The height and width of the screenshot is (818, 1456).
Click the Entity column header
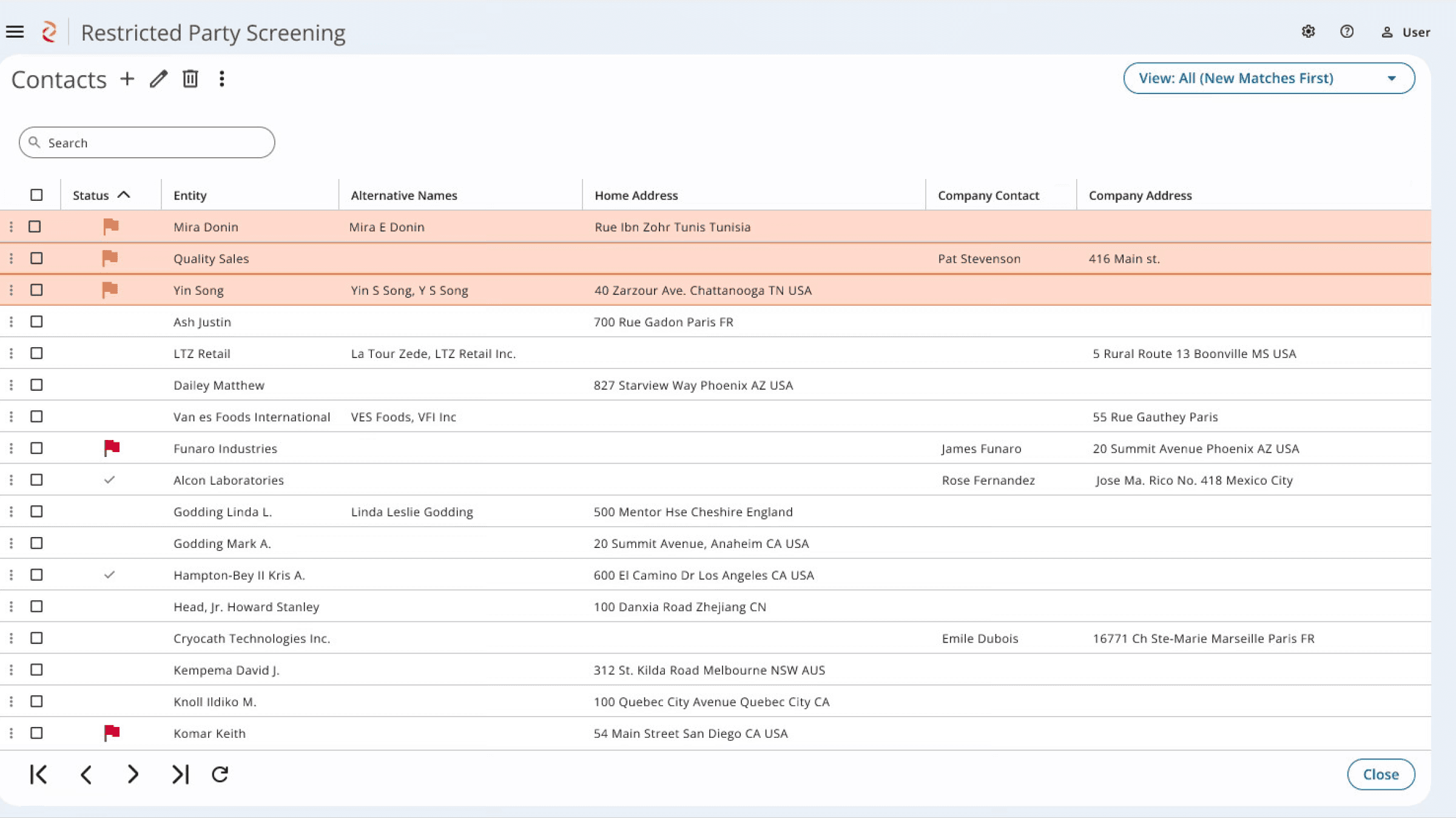tap(190, 195)
